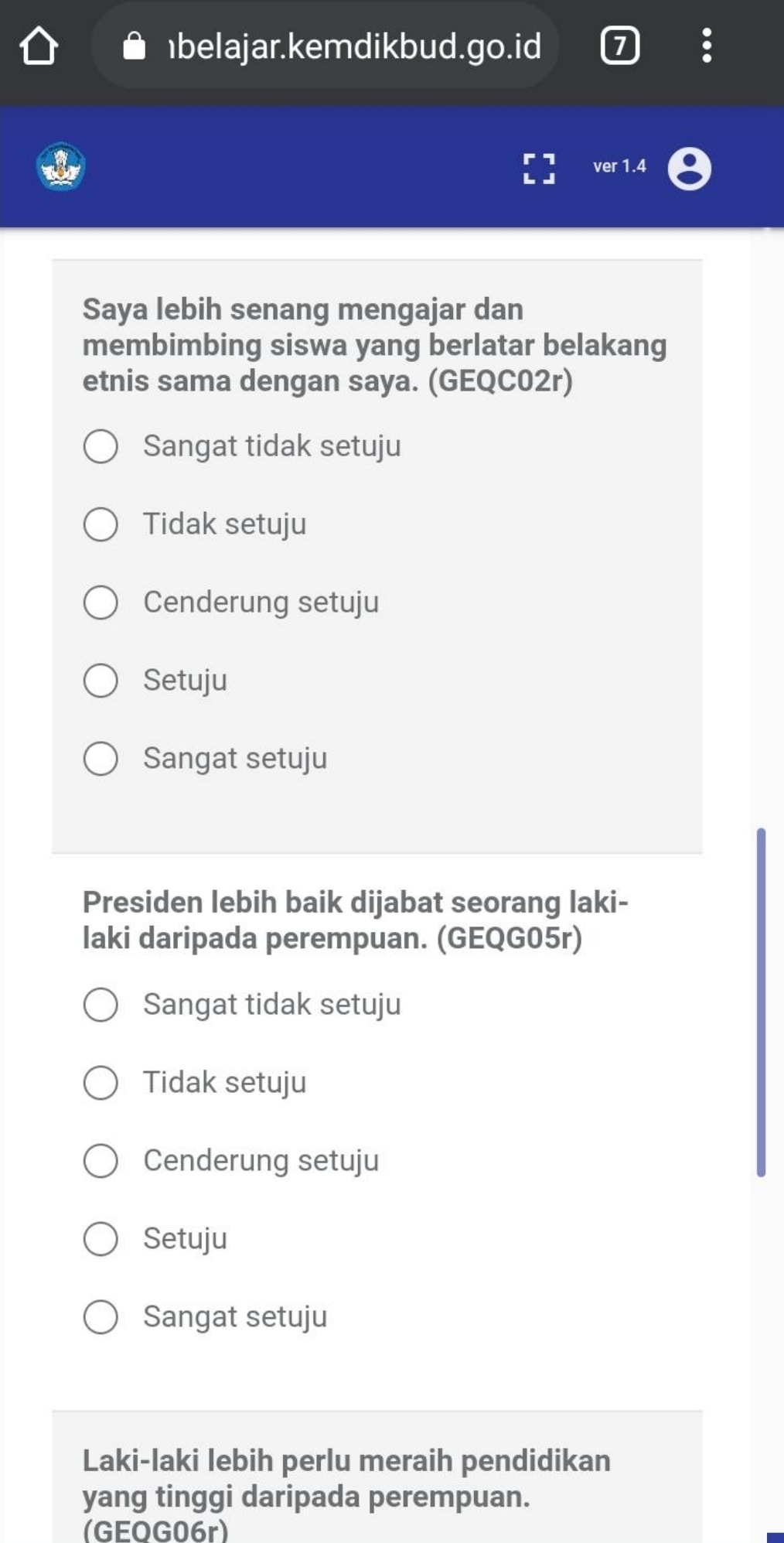Toggle fullscreen mode icon
The width and height of the screenshot is (784, 1543).
[x=539, y=169]
